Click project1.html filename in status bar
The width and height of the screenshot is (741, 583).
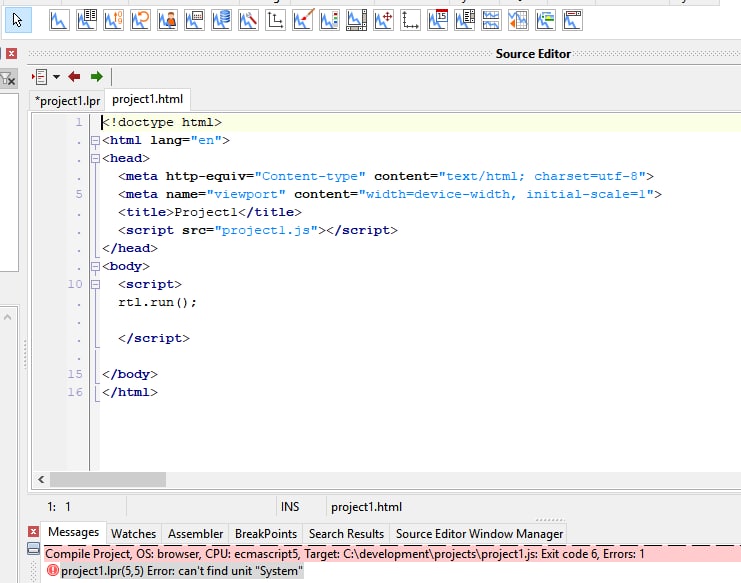[x=366, y=507]
